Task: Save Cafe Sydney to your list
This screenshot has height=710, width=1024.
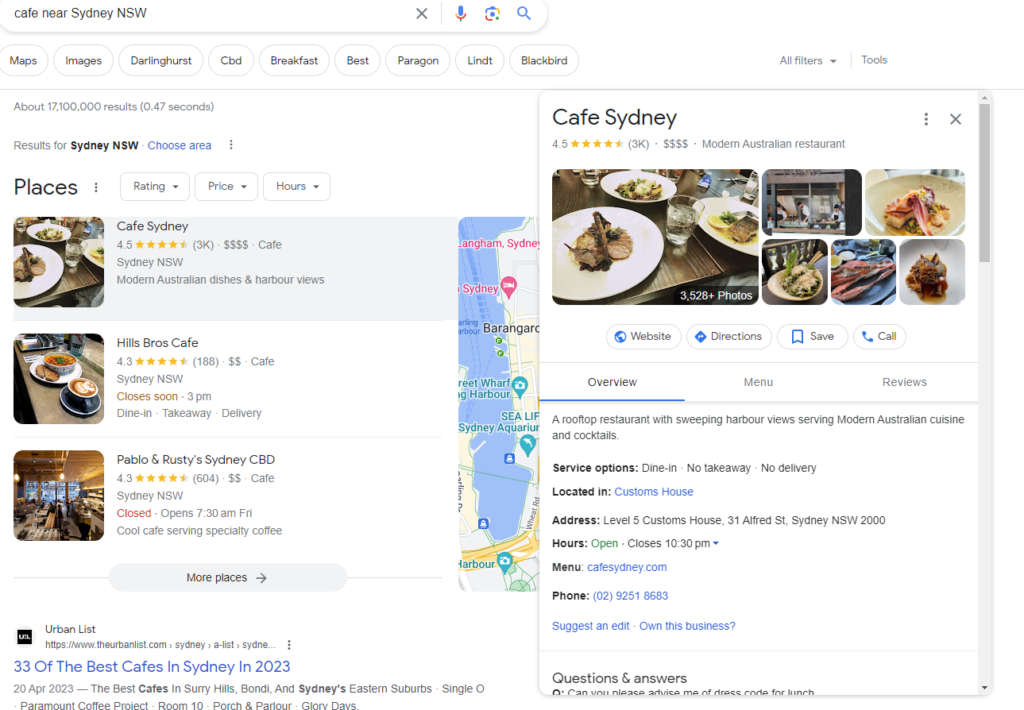Action: point(812,336)
